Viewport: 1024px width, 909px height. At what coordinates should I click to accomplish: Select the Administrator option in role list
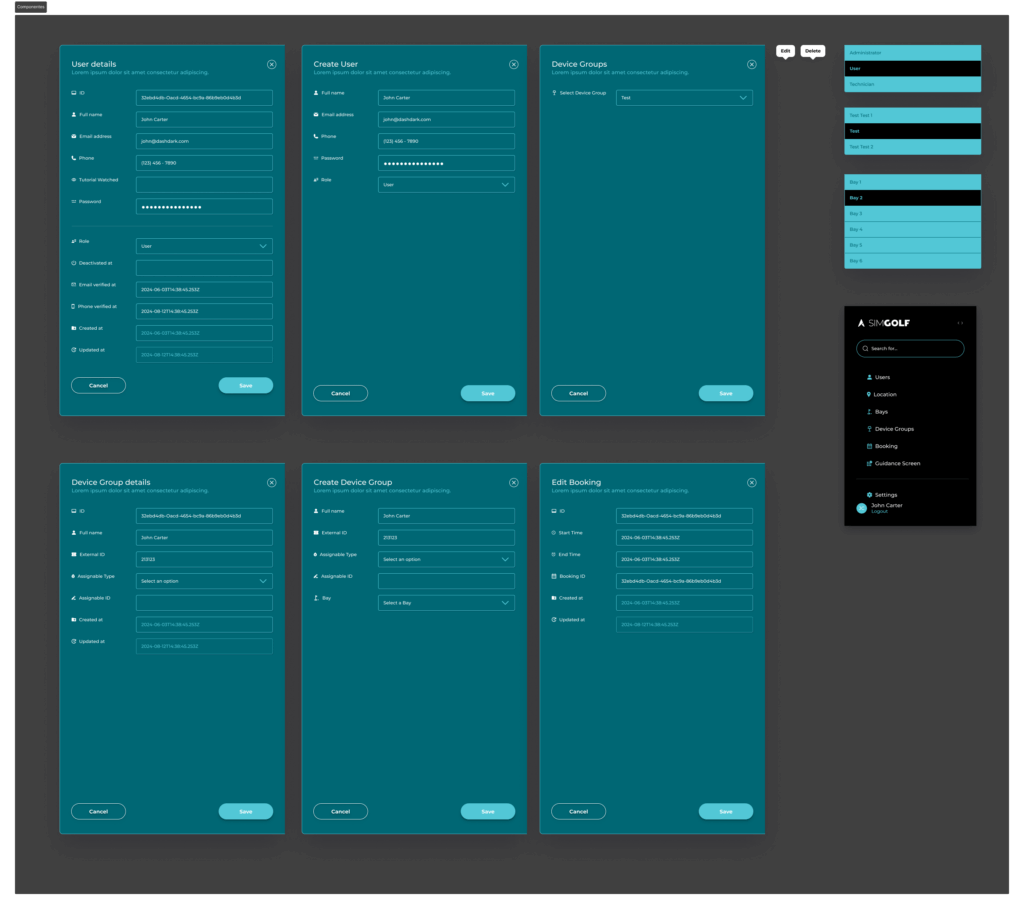tap(912, 52)
